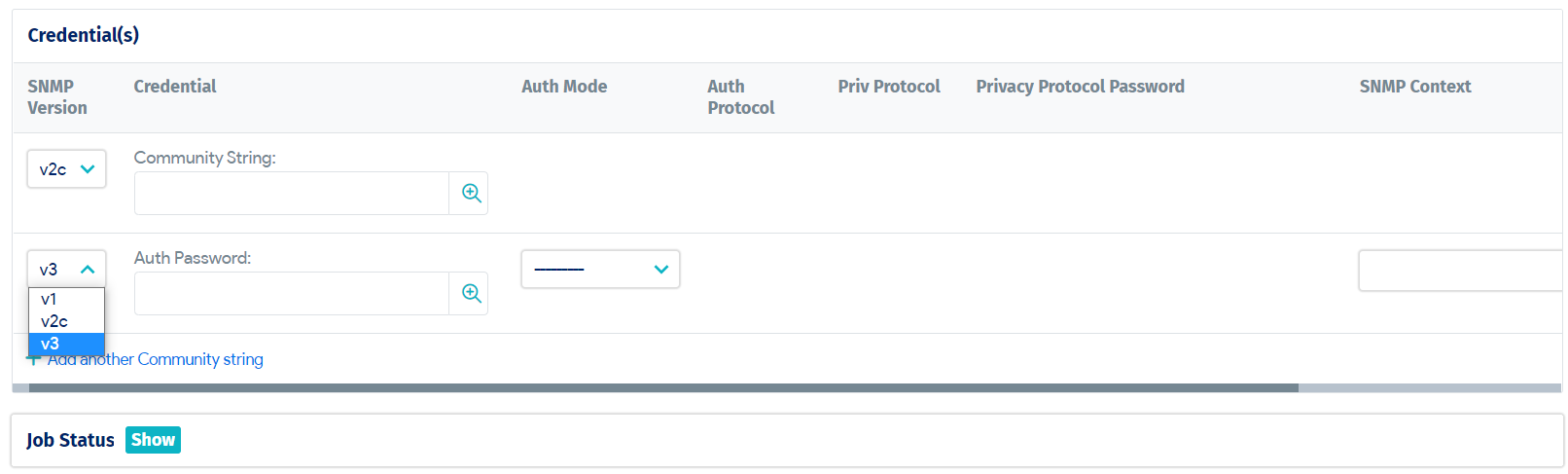Click magnifier icon beside Community String field

(x=471, y=193)
